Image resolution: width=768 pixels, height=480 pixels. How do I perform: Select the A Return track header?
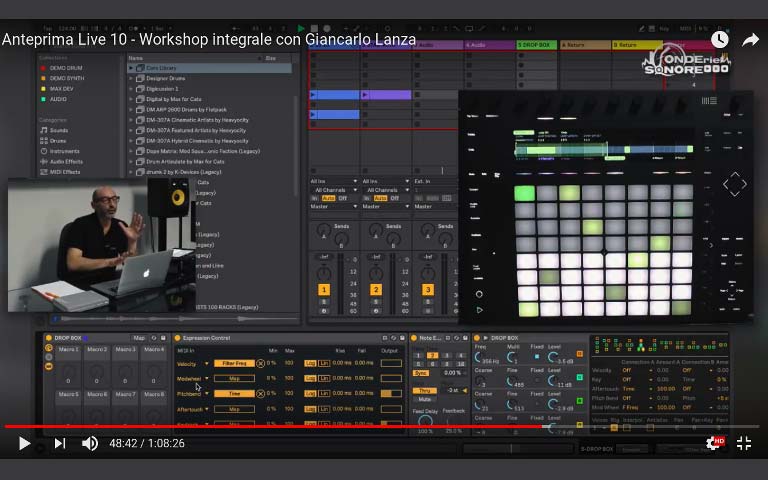tap(585, 45)
